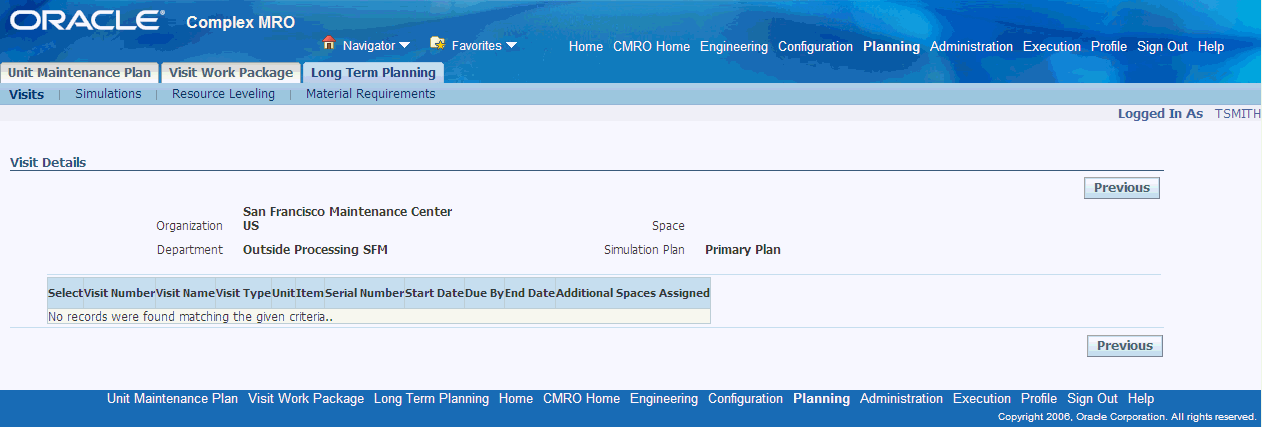Click footer Profile link
Screen dimensions: 1262x427
tap(1039, 398)
